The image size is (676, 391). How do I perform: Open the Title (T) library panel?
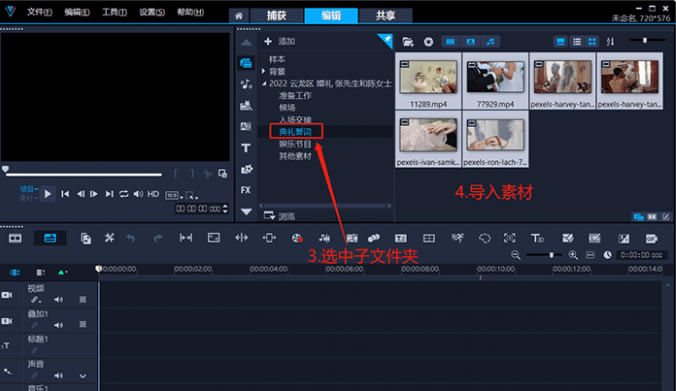click(246, 148)
